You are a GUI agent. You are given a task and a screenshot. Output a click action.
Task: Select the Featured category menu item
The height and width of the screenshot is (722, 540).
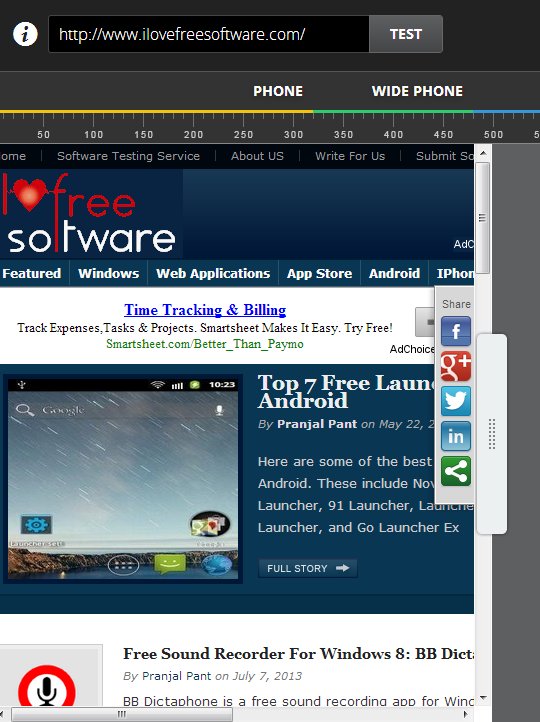pos(32,274)
